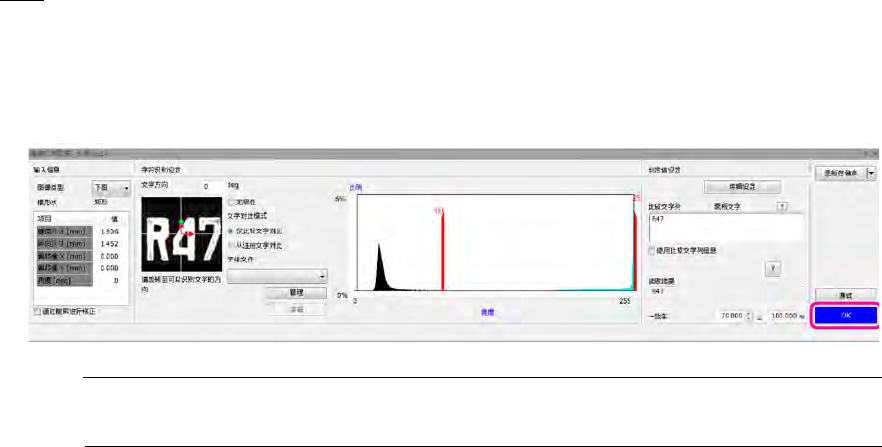Select the table row with value 1.636
This screenshot has width=882, height=447.
tap(79, 232)
